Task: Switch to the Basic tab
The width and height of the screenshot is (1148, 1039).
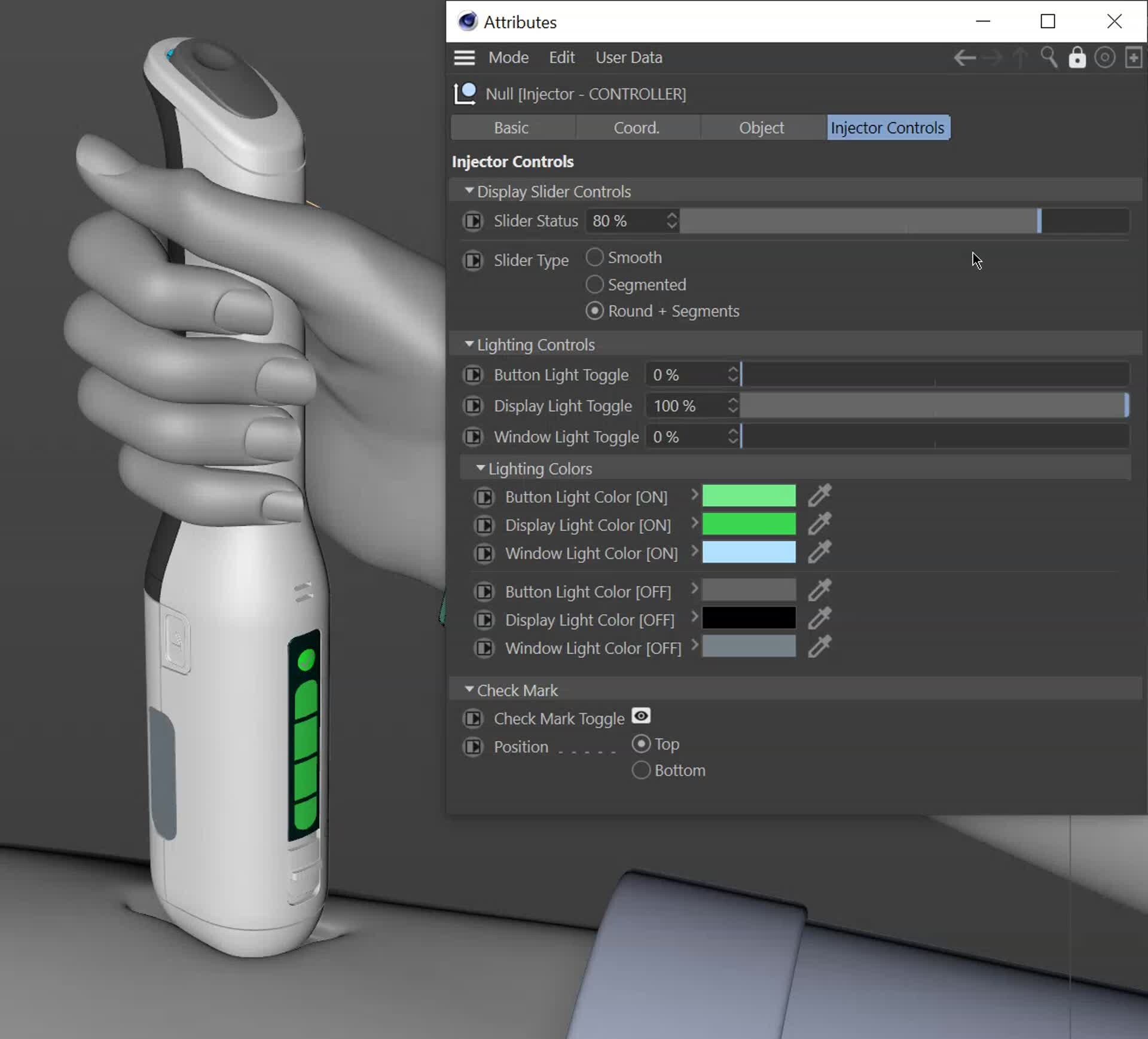Action: click(511, 127)
